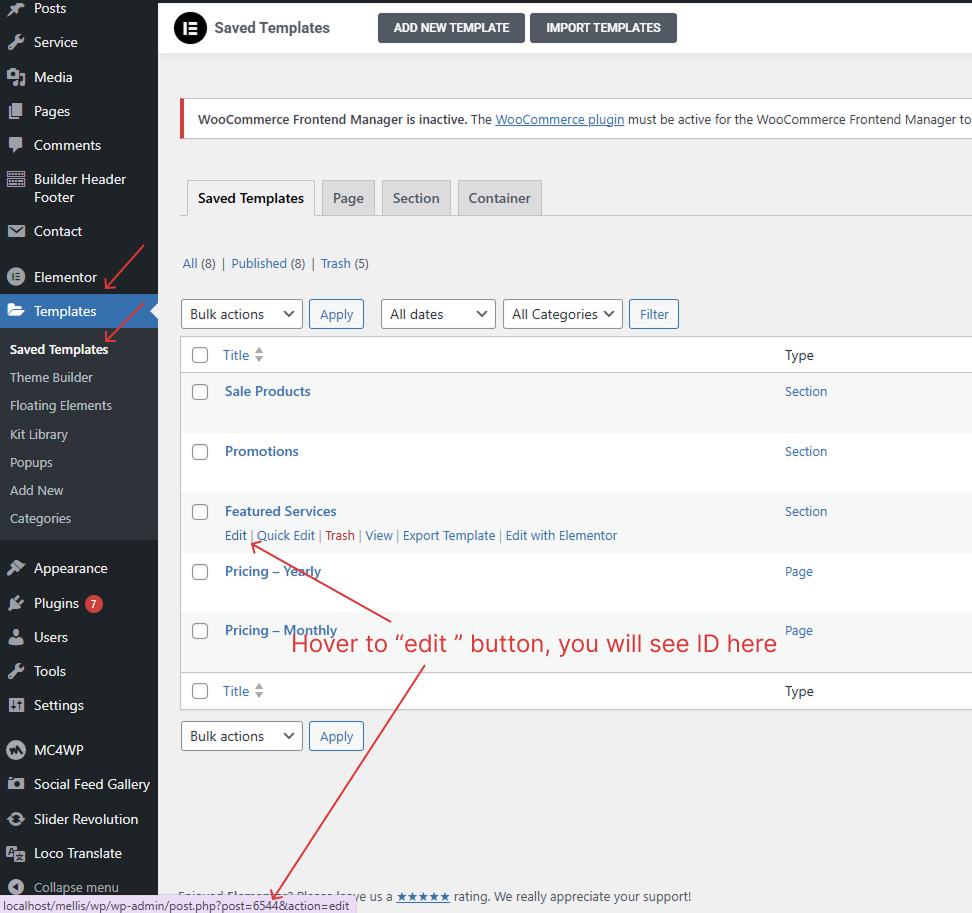Toggle select-all checkbox in table footer
Screen dimensions: 972x913
[200, 691]
